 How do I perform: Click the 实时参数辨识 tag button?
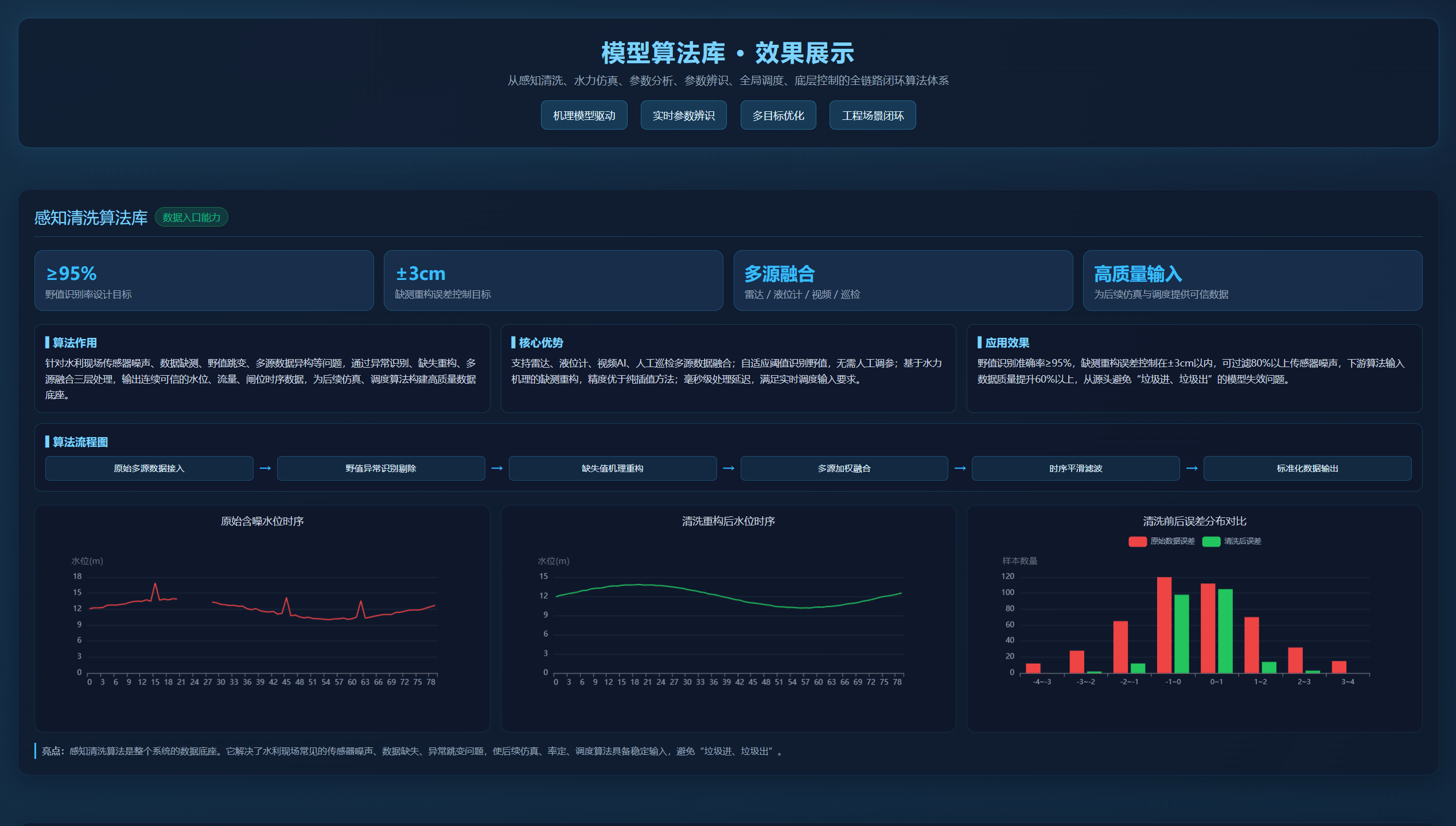684,115
